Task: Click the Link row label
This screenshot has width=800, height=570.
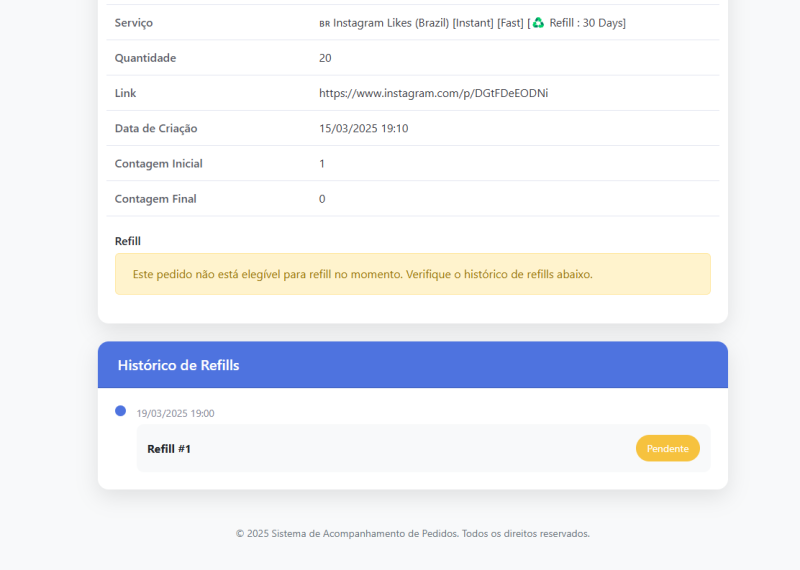Action: [126, 93]
